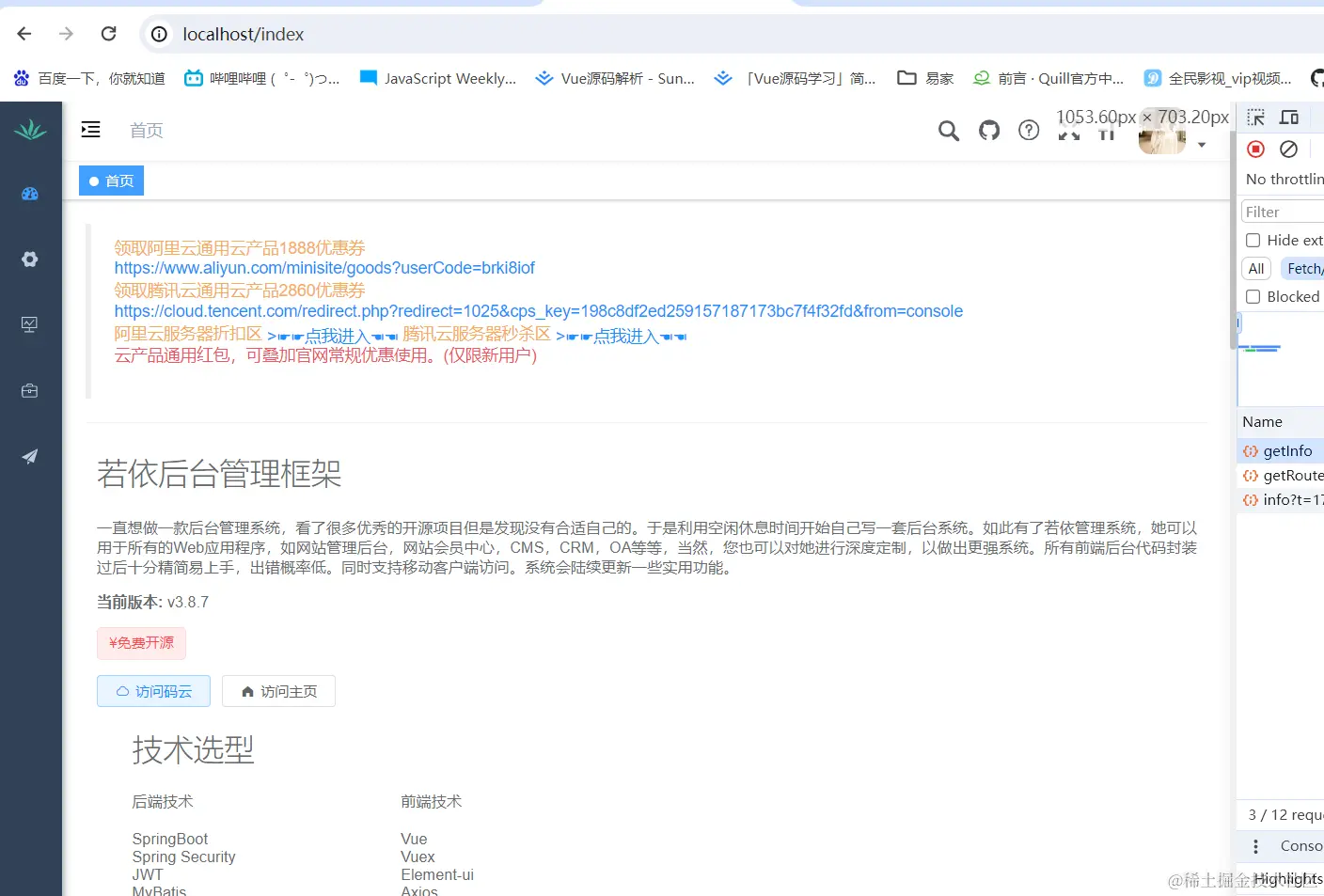The image size is (1324, 896).
Task: Open the 百度一下 bookmark
Action: click(89, 78)
